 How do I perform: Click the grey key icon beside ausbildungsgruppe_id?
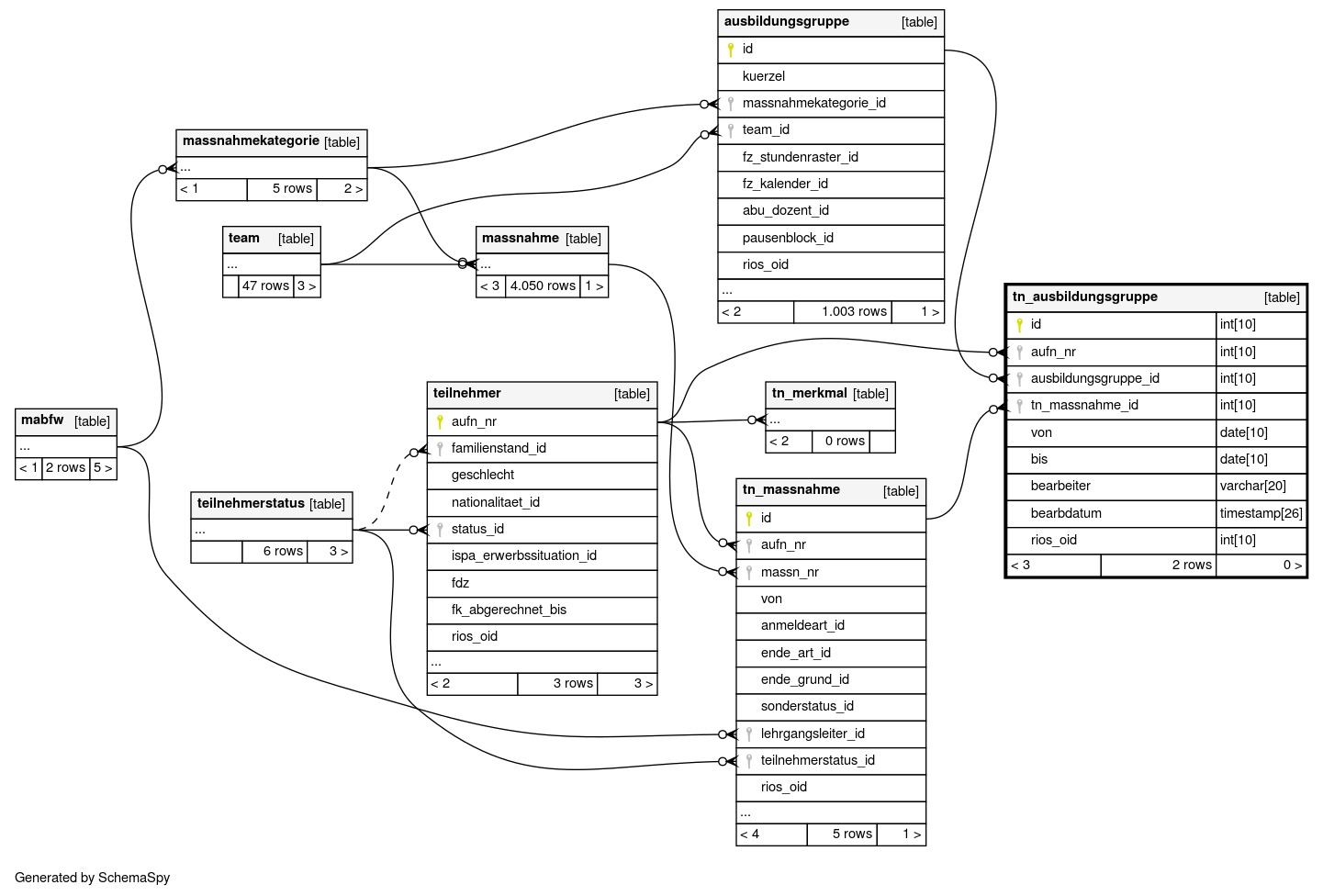point(1019,379)
